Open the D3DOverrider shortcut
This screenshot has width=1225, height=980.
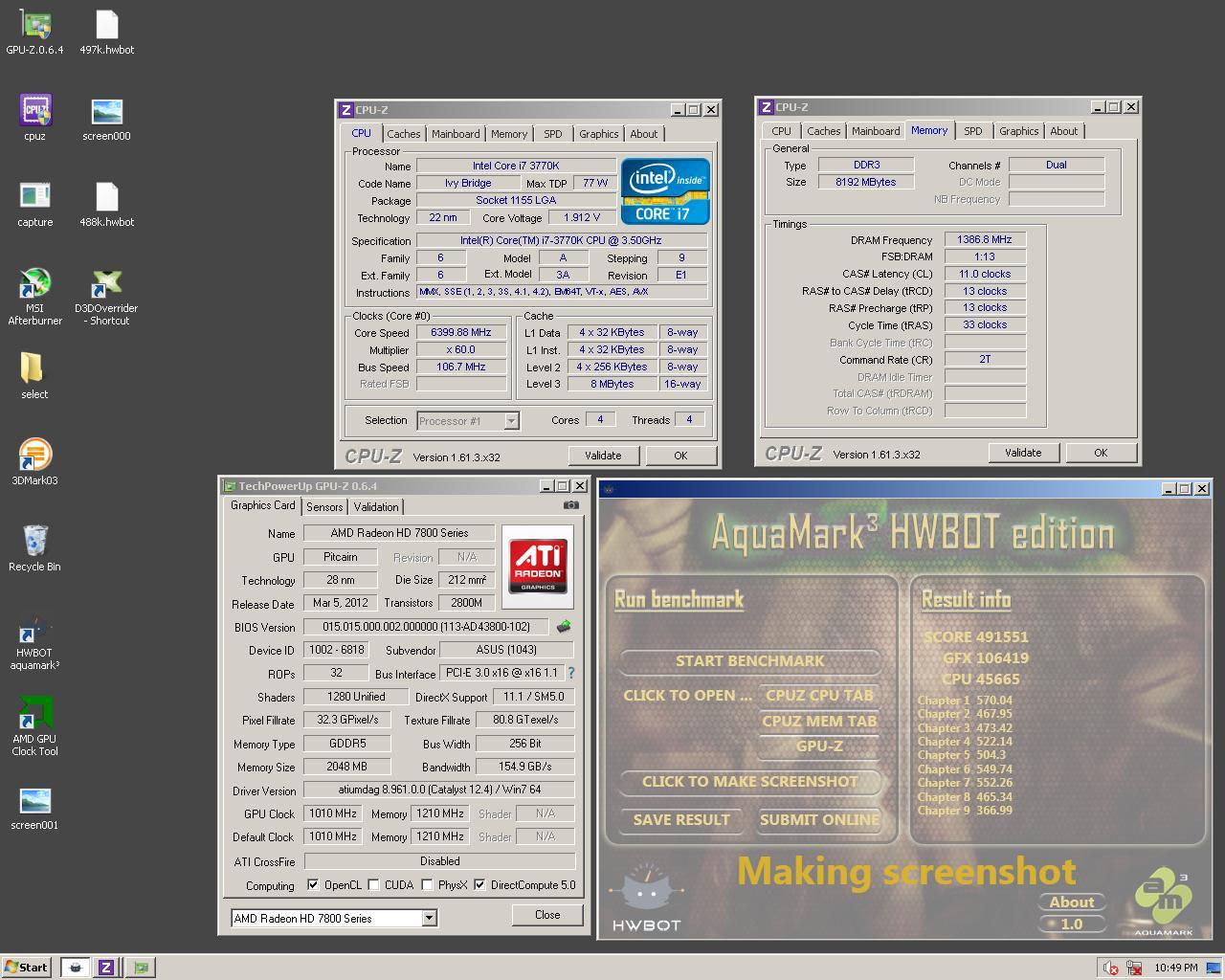pos(106,297)
